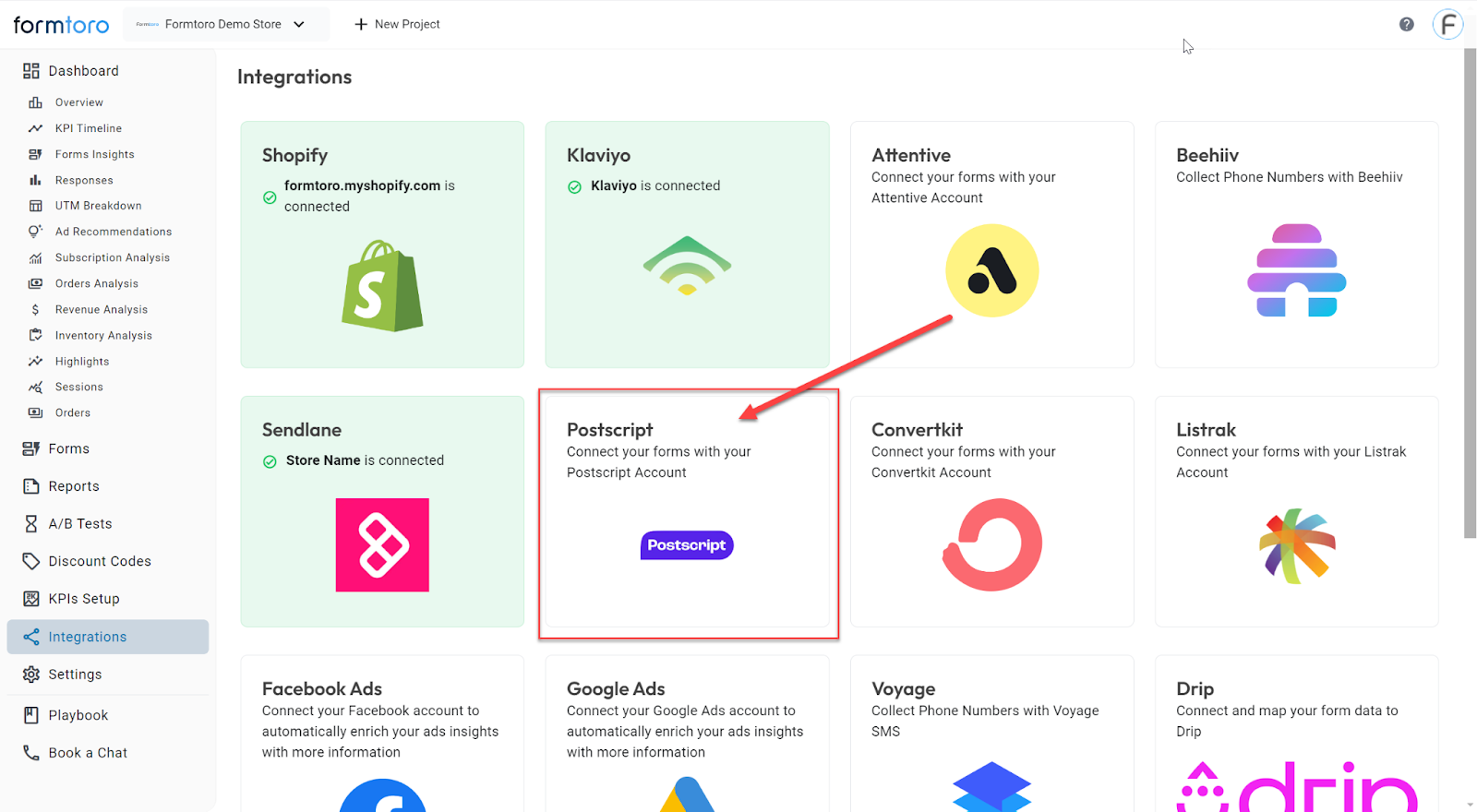Select Integrations in the sidebar
1477x812 pixels.
pyautogui.click(x=108, y=637)
